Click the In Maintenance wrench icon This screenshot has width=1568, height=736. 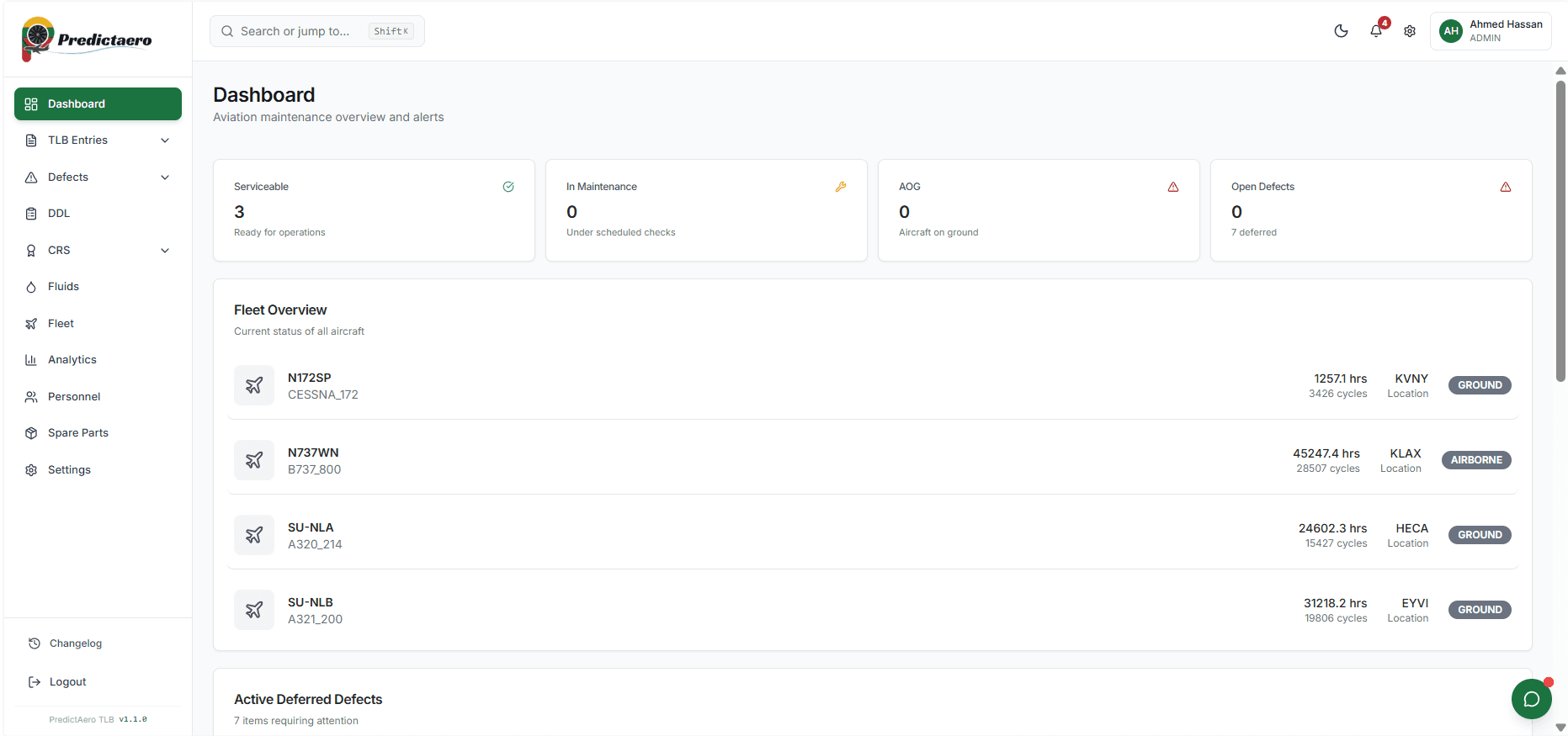tap(841, 187)
